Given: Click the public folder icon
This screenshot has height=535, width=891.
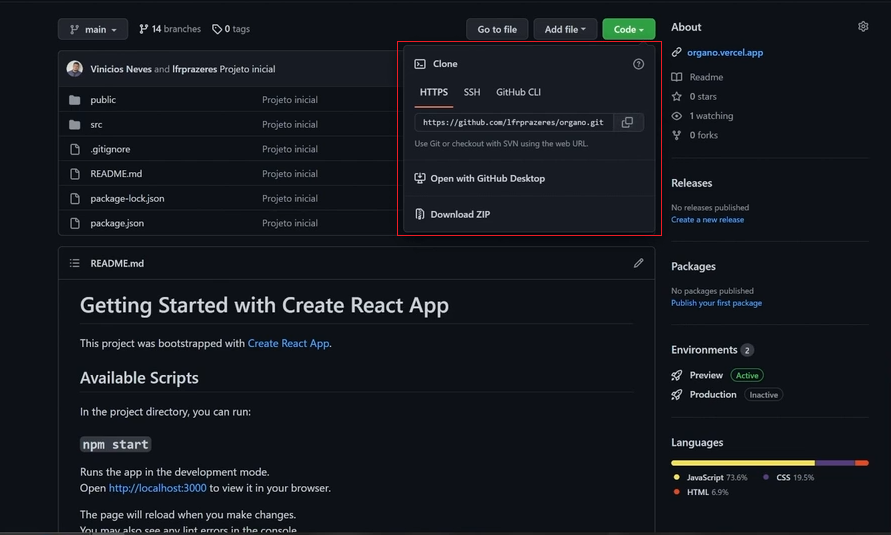Looking at the screenshot, I should 74,100.
